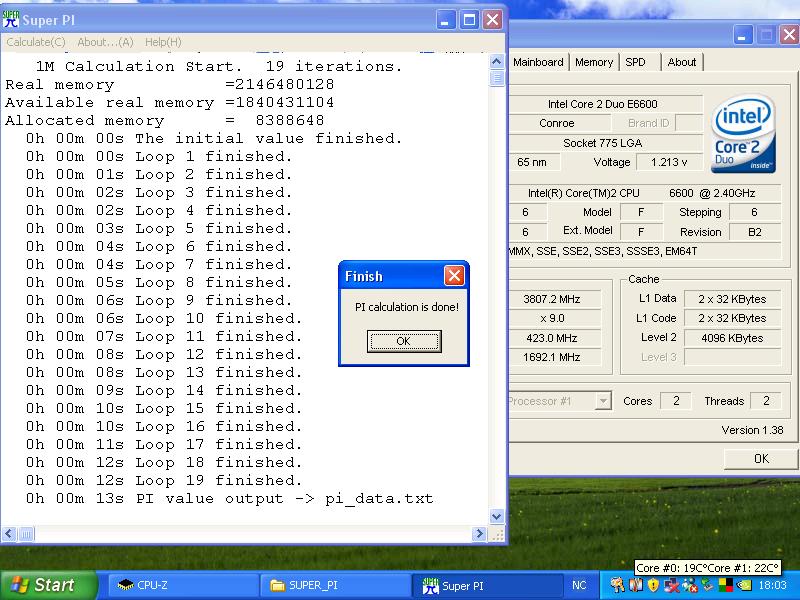Click the 'Version 1.38' label in CPU-Z
This screenshot has height=600, width=800.
(752, 430)
